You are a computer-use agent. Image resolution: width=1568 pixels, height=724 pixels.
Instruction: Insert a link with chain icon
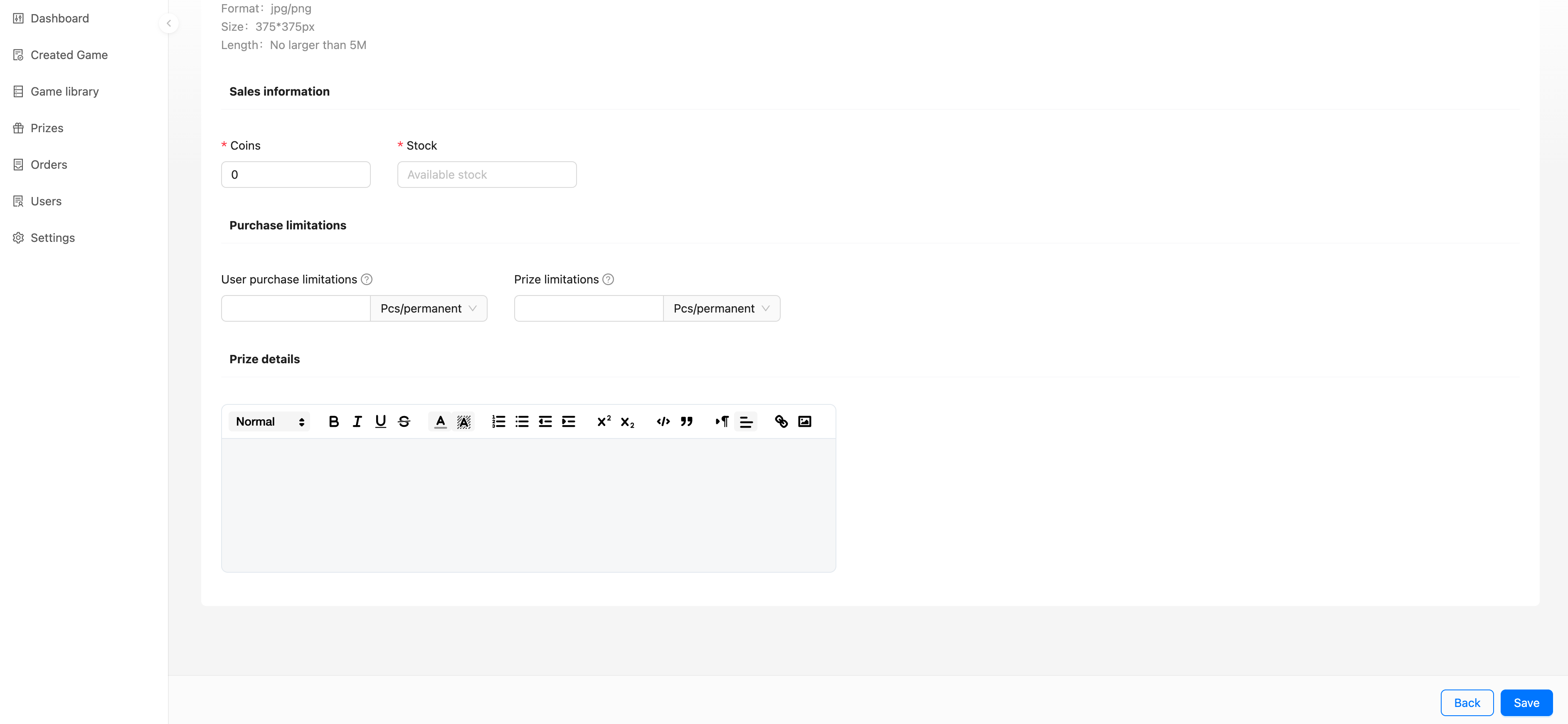coord(781,421)
